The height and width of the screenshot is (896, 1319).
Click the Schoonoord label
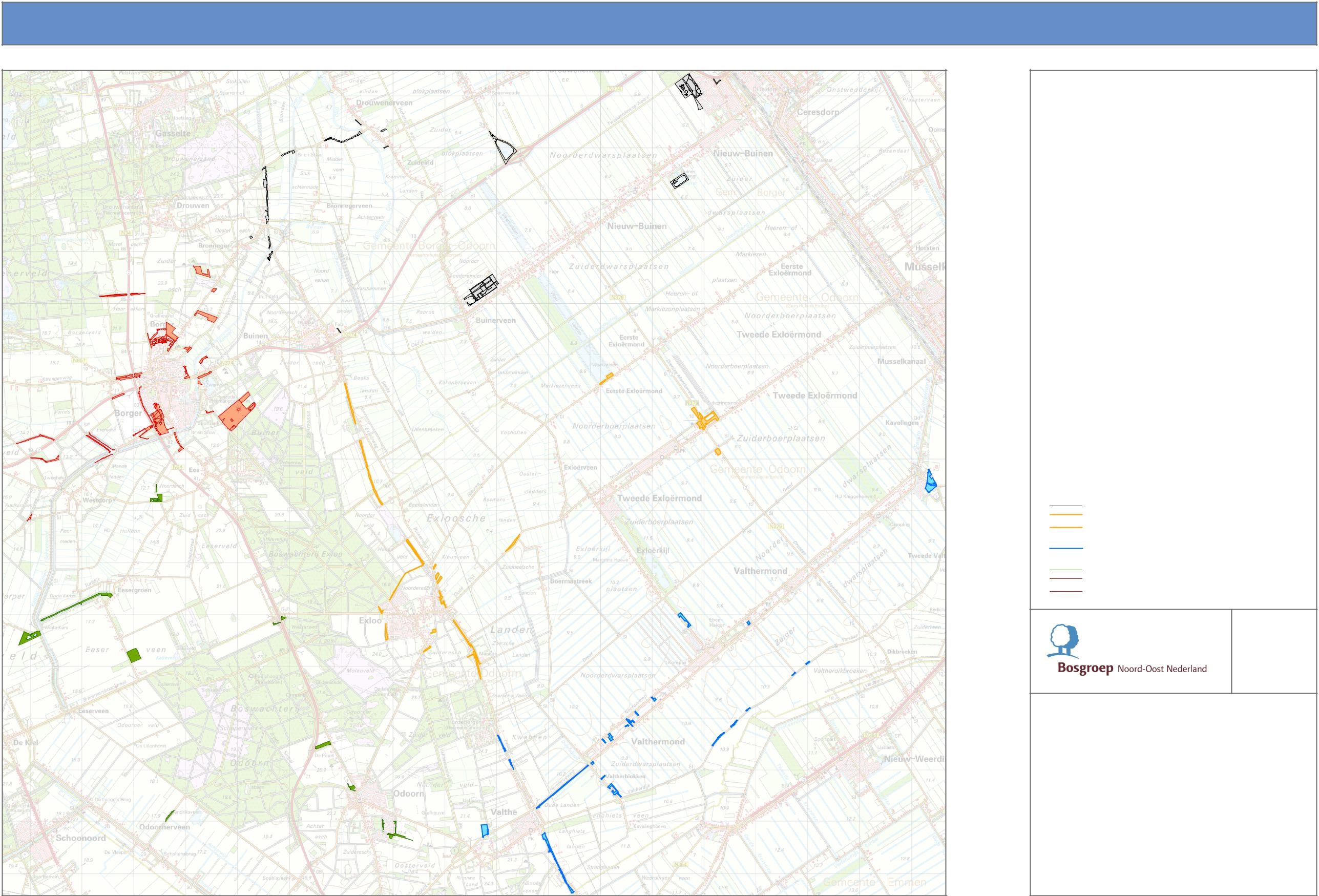coord(80,838)
